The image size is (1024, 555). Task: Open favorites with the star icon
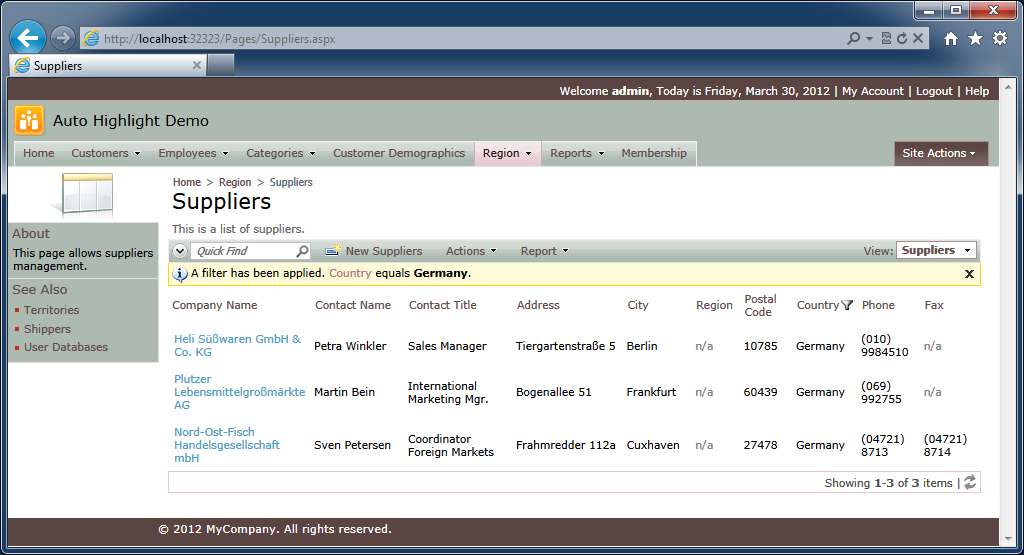pos(975,39)
